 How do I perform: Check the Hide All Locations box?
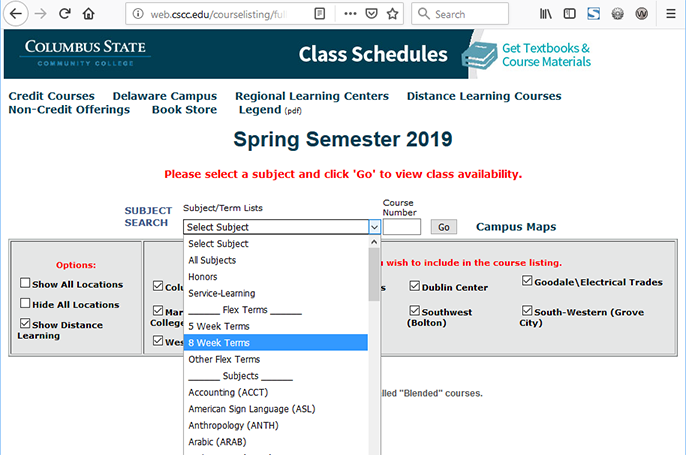pyautogui.click(x=25, y=303)
